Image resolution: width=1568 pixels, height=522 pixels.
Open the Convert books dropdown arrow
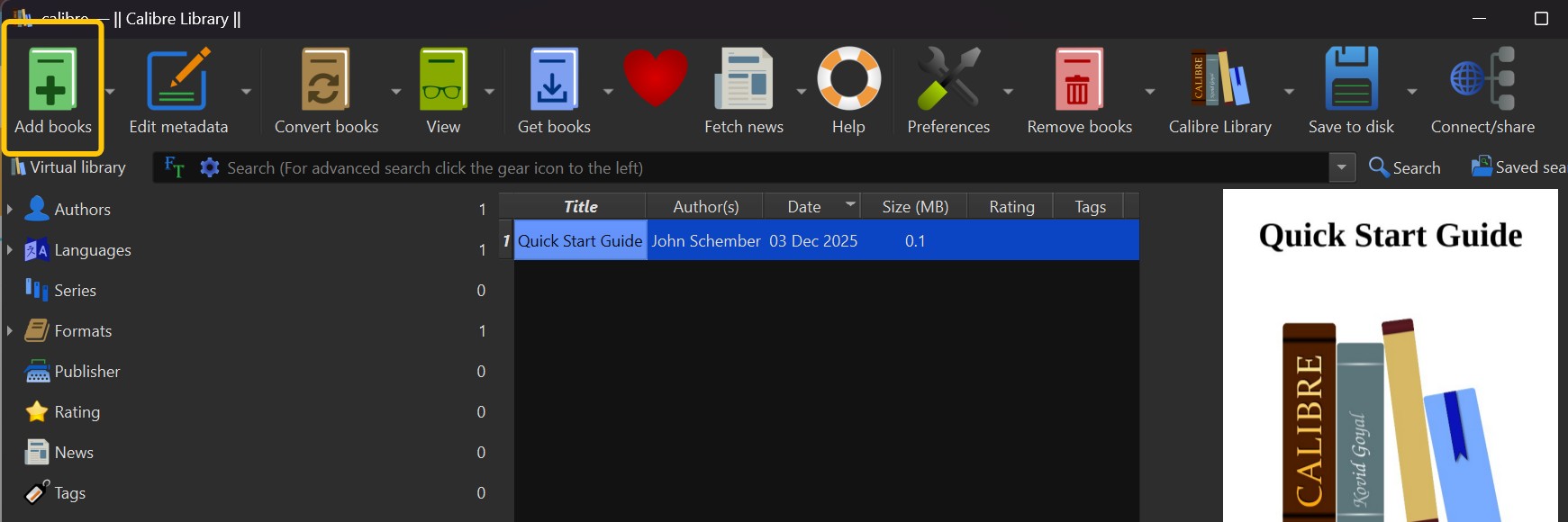pos(396,91)
